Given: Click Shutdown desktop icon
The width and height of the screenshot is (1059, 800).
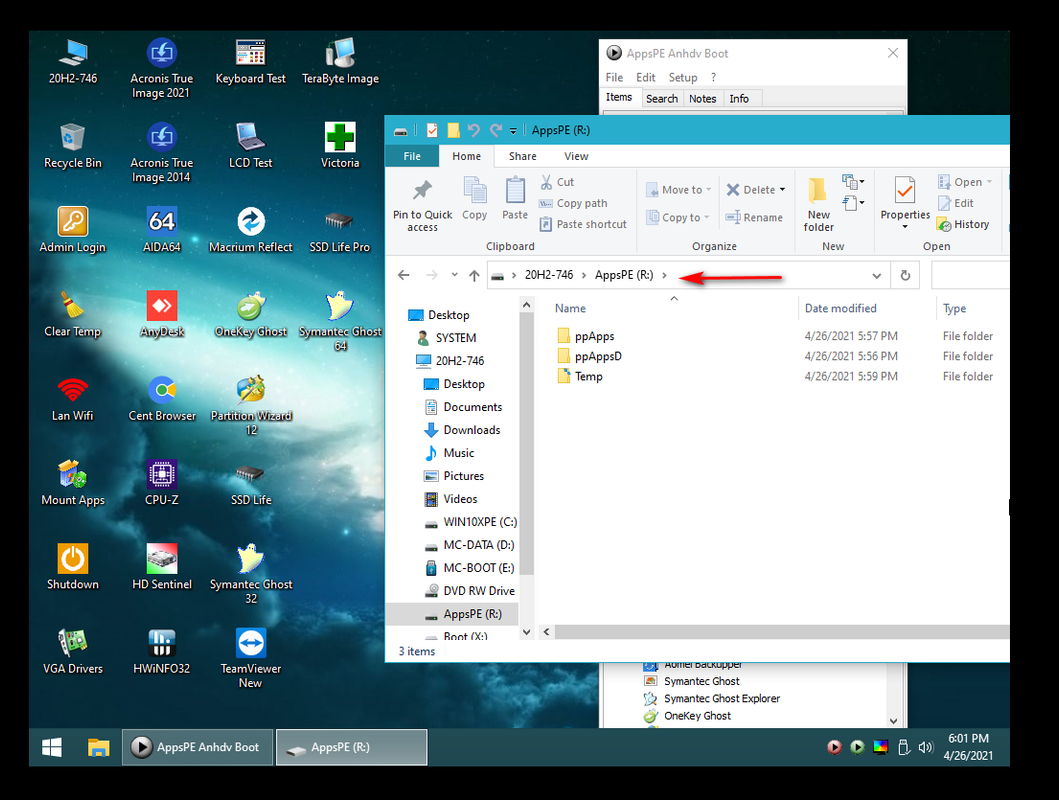Looking at the screenshot, I should (72, 567).
